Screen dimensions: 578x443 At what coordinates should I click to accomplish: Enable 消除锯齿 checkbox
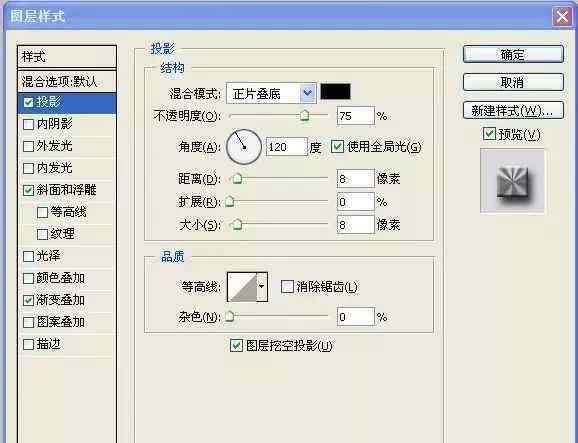pyautogui.click(x=287, y=286)
